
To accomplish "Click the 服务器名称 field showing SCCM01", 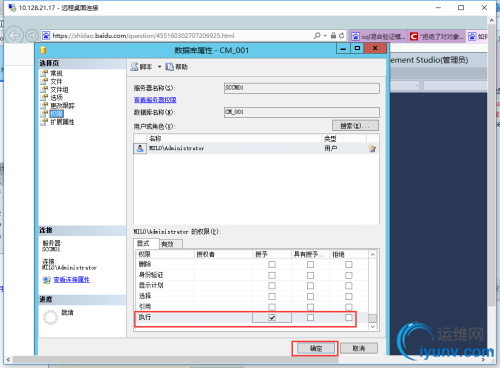I will [x=302, y=88].
